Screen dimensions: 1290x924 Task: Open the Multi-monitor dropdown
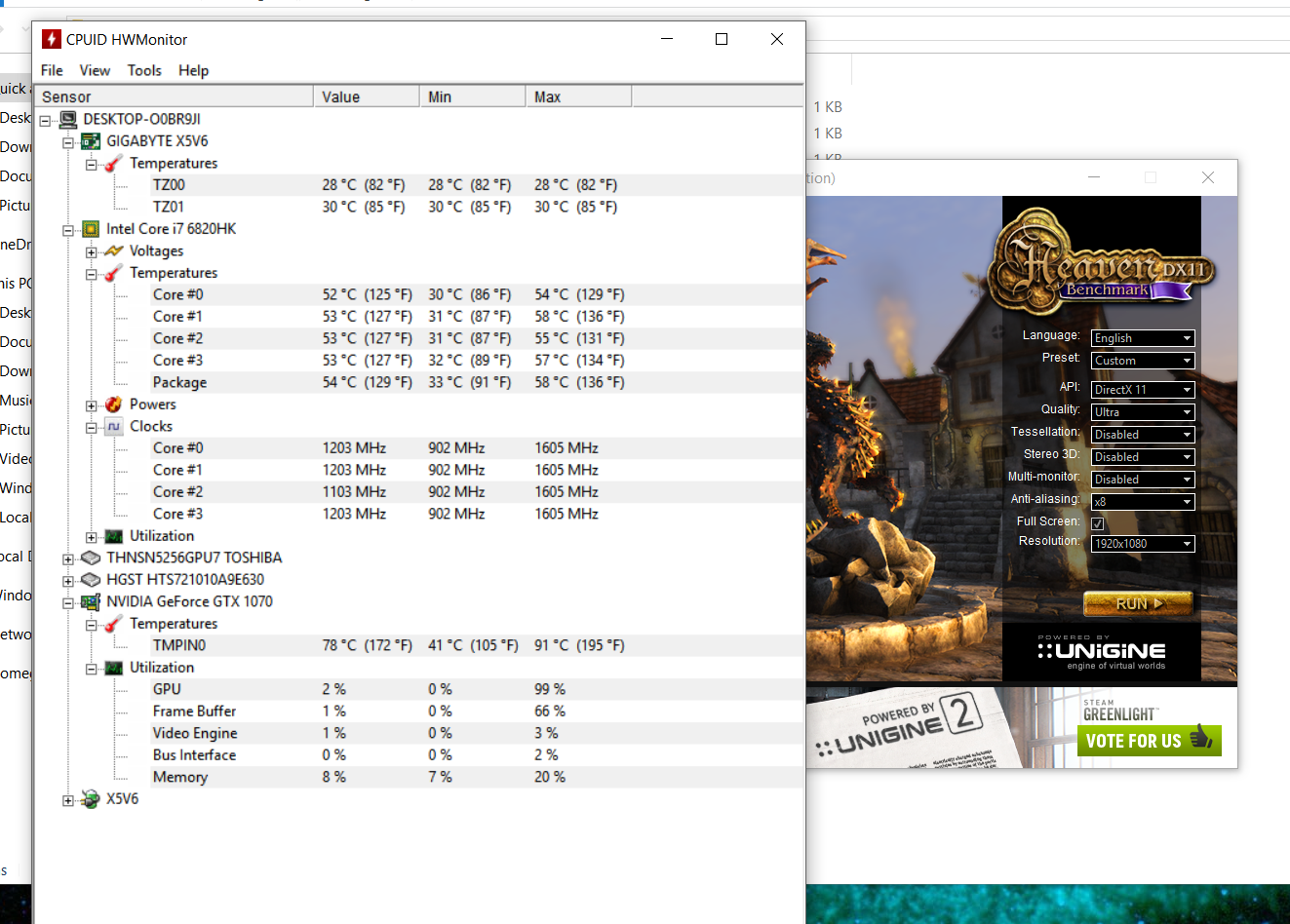coord(1143,480)
